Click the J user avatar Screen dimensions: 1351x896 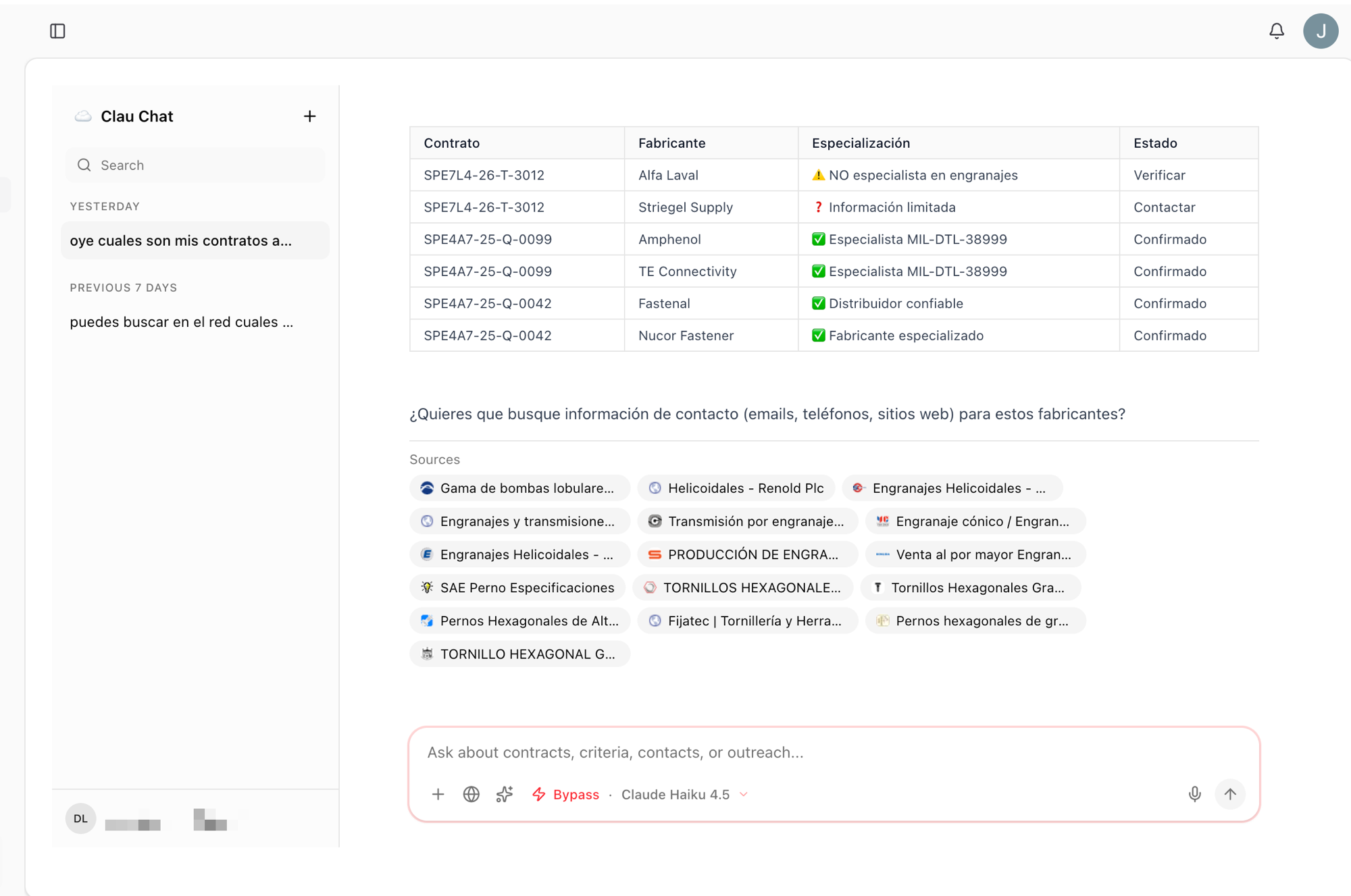click(x=1320, y=31)
